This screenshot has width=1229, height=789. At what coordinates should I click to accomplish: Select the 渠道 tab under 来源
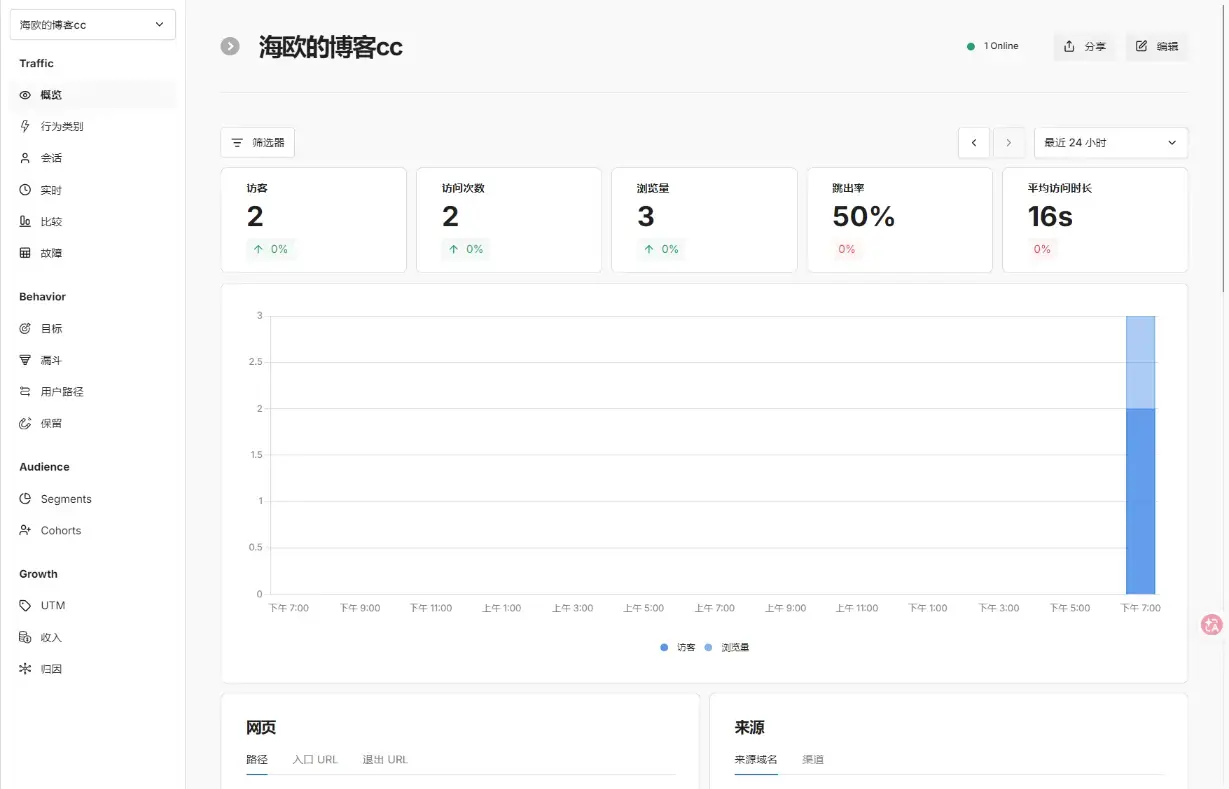click(x=813, y=760)
